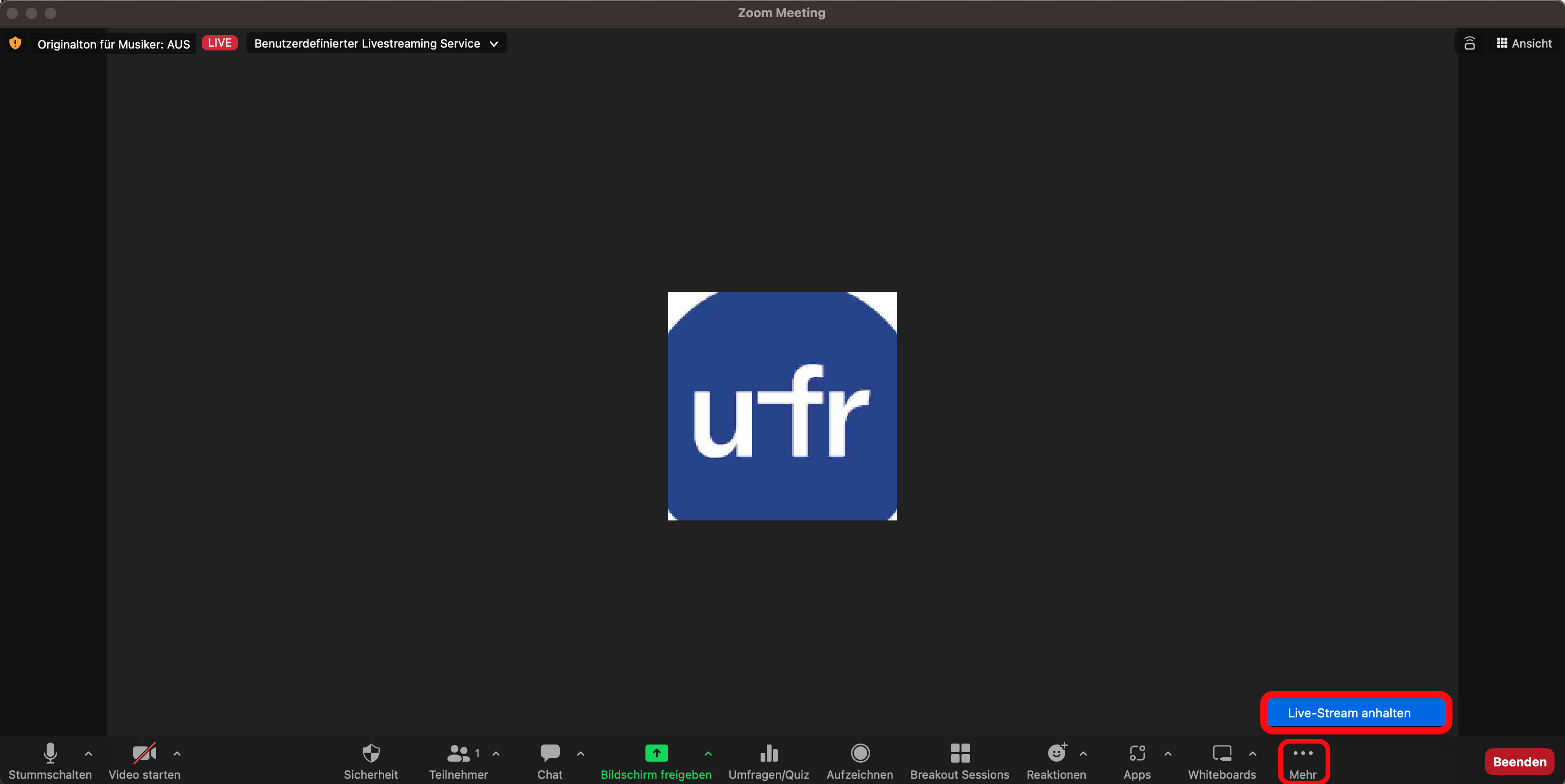
Task: Click the green Bildschirm freigeben icon
Action: click(656, 753)
